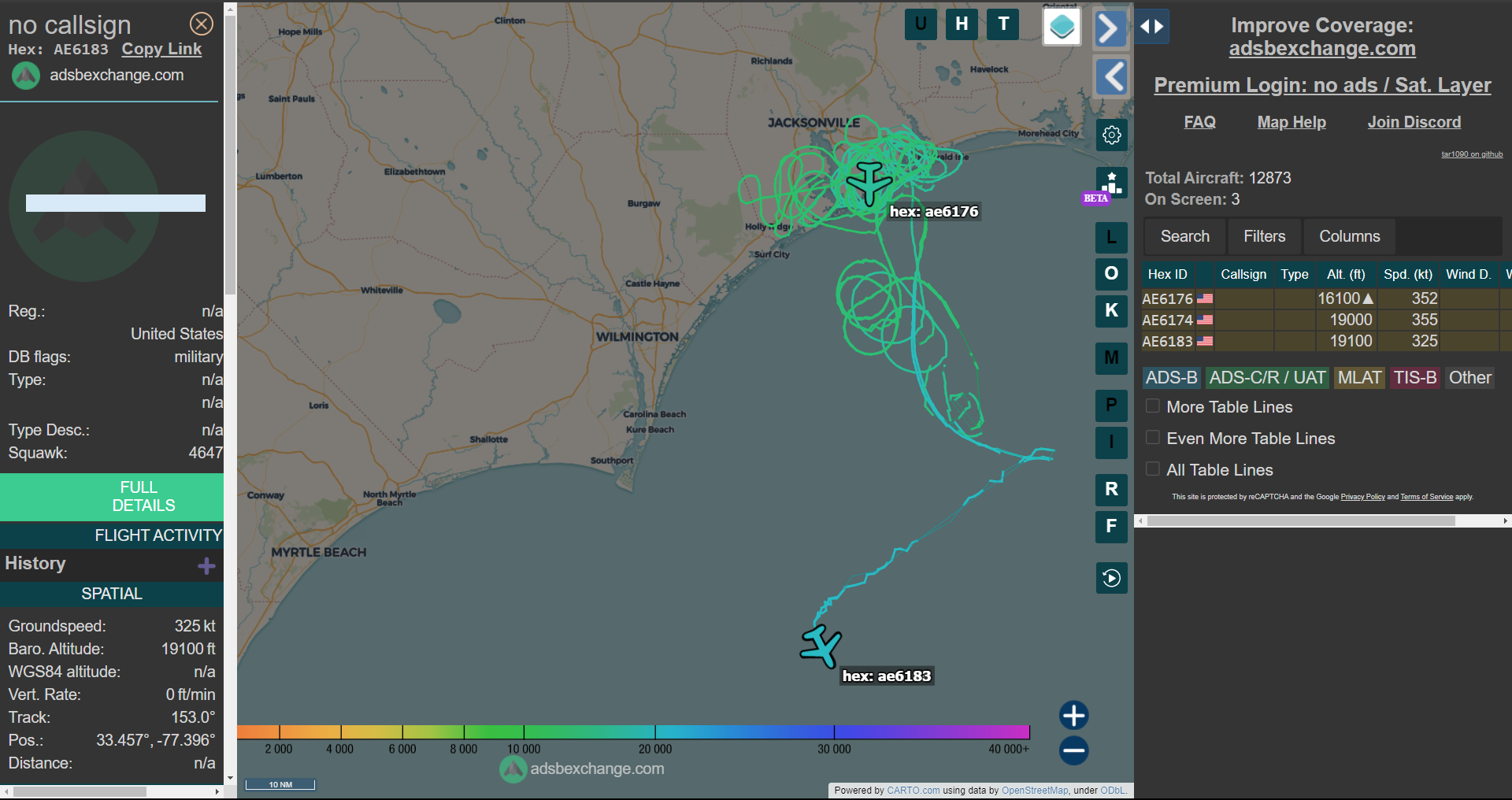1512x800 pixels.
Task: Open the Map Help link
Action: [x=1291, y=122]
